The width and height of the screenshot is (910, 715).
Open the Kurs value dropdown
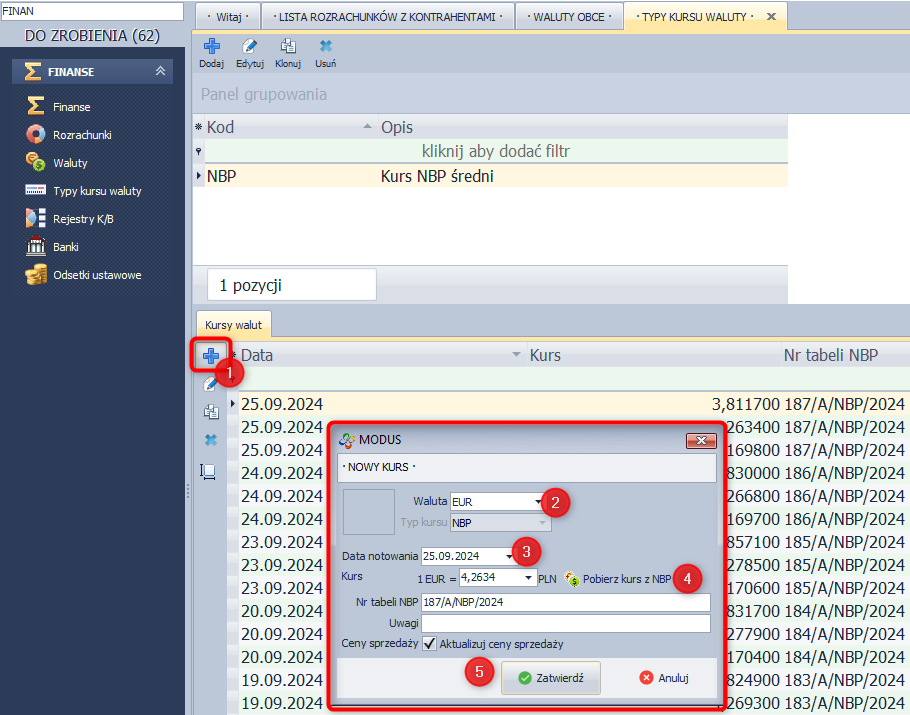point(528,578)
